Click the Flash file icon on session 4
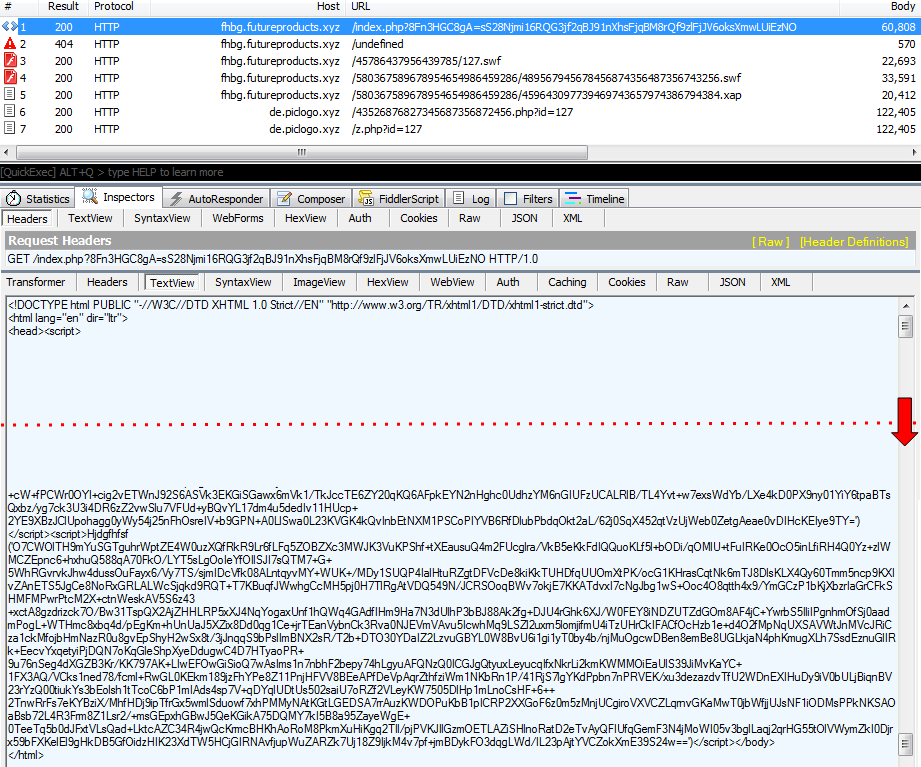Screen dimensions: 921x767 (x=9, y=78)
